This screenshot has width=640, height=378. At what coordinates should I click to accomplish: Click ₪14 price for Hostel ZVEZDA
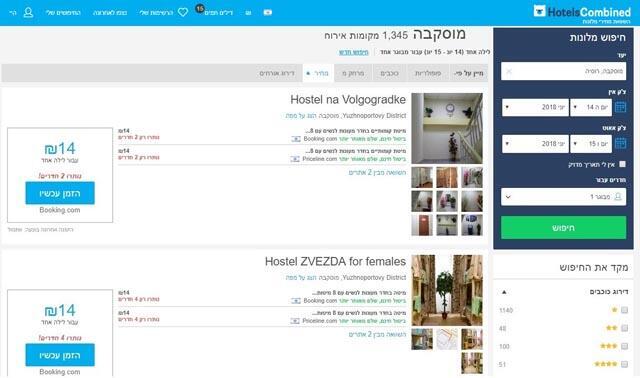(x=60, y=310)
